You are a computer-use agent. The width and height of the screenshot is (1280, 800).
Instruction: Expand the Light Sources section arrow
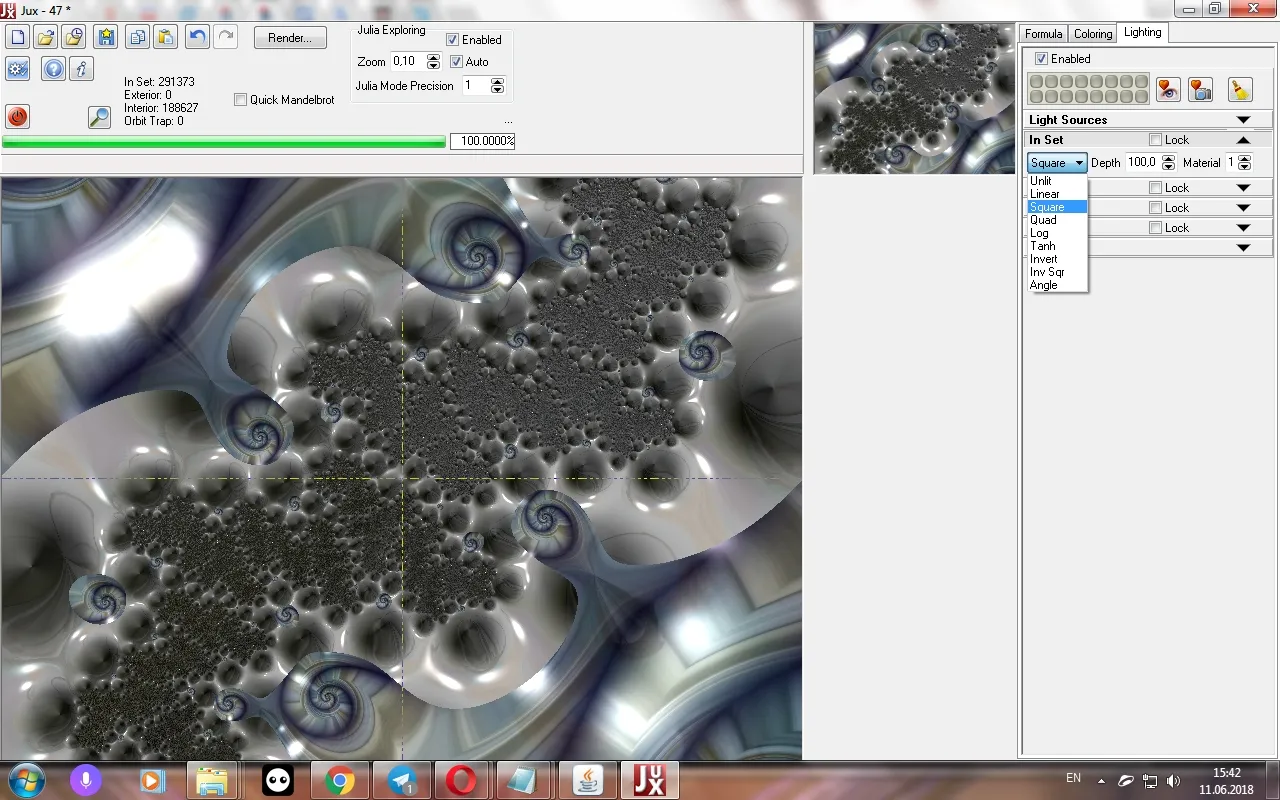[x=1243, y=120]
